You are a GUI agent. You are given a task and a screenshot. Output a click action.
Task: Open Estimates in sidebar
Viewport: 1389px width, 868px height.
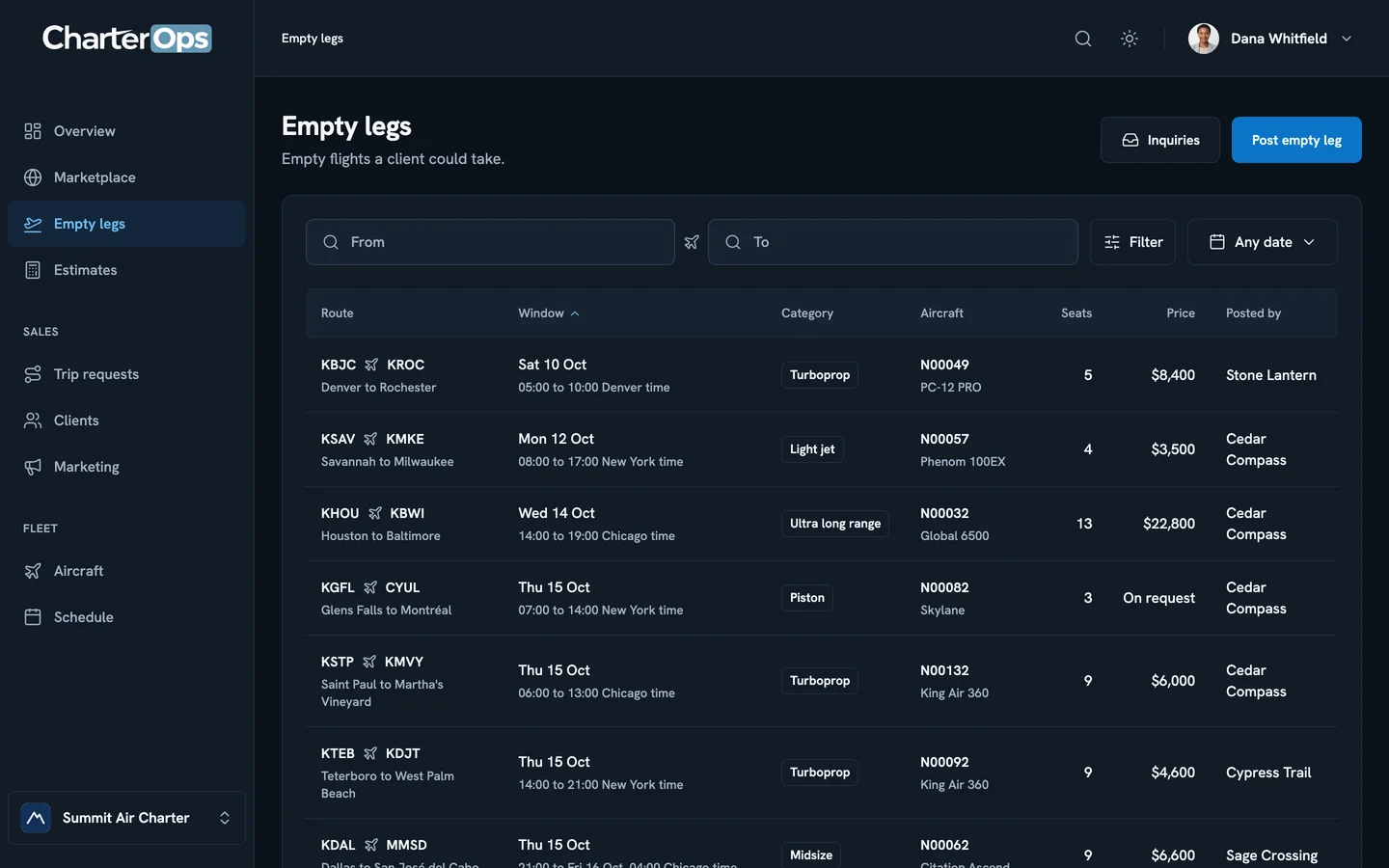[x=126, y=270]
